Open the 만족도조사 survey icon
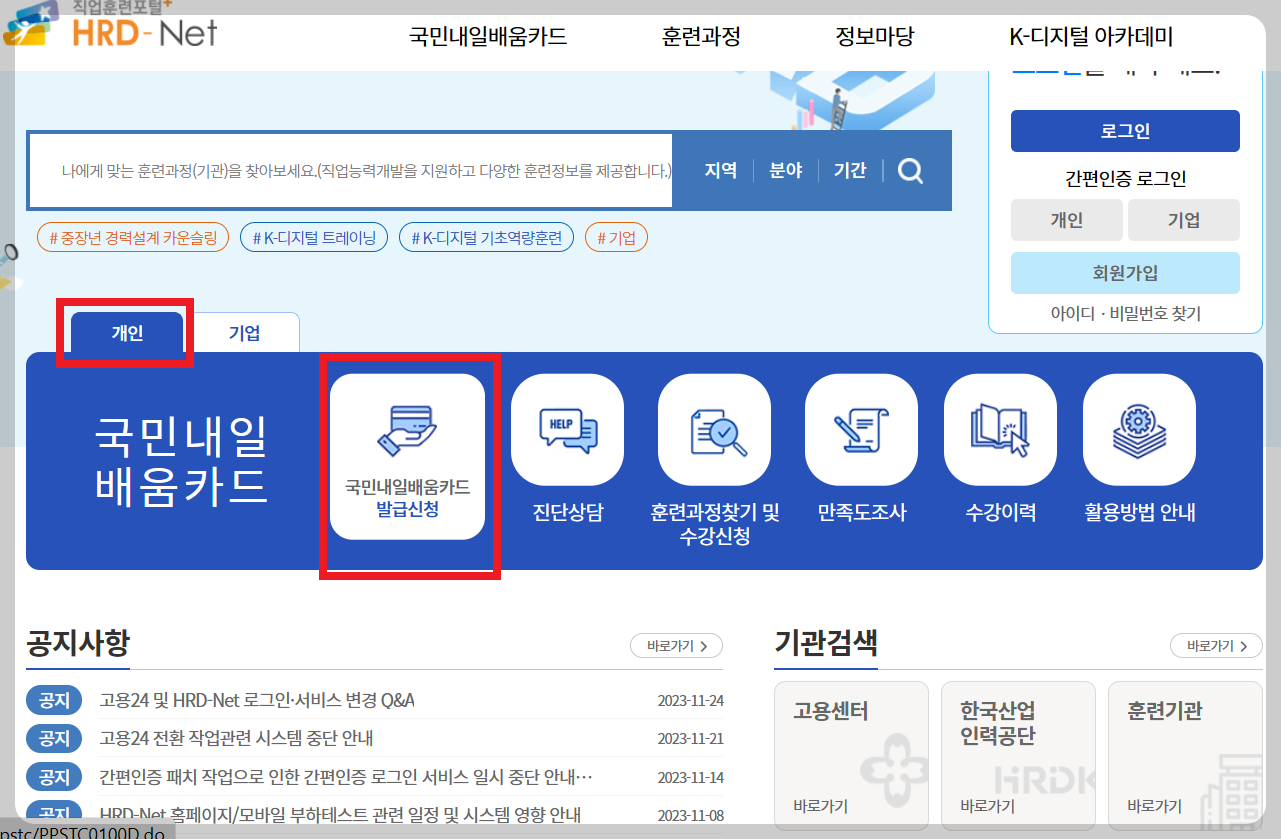This screenshot has height=839, width=1281. [x=861, y=430]
